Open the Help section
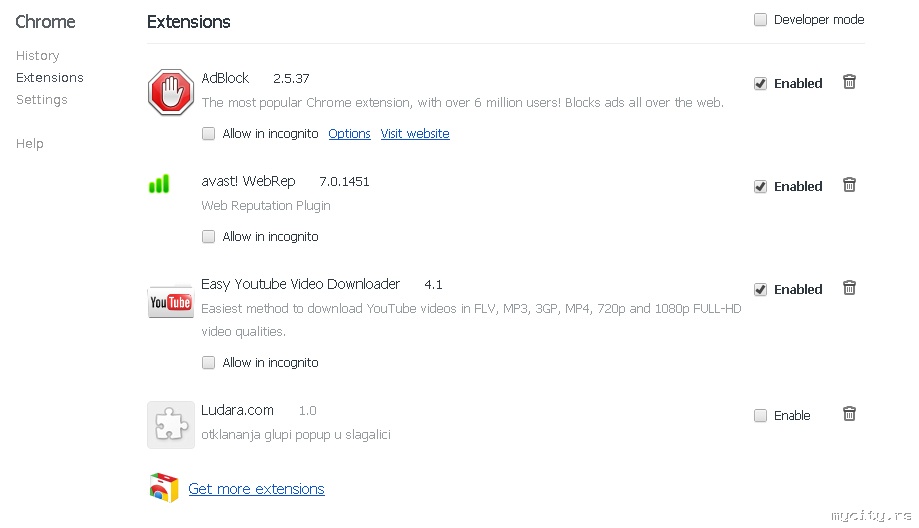The width and height of the screenshot is (919, 528). pyautogui.click(x=30, y=144)
